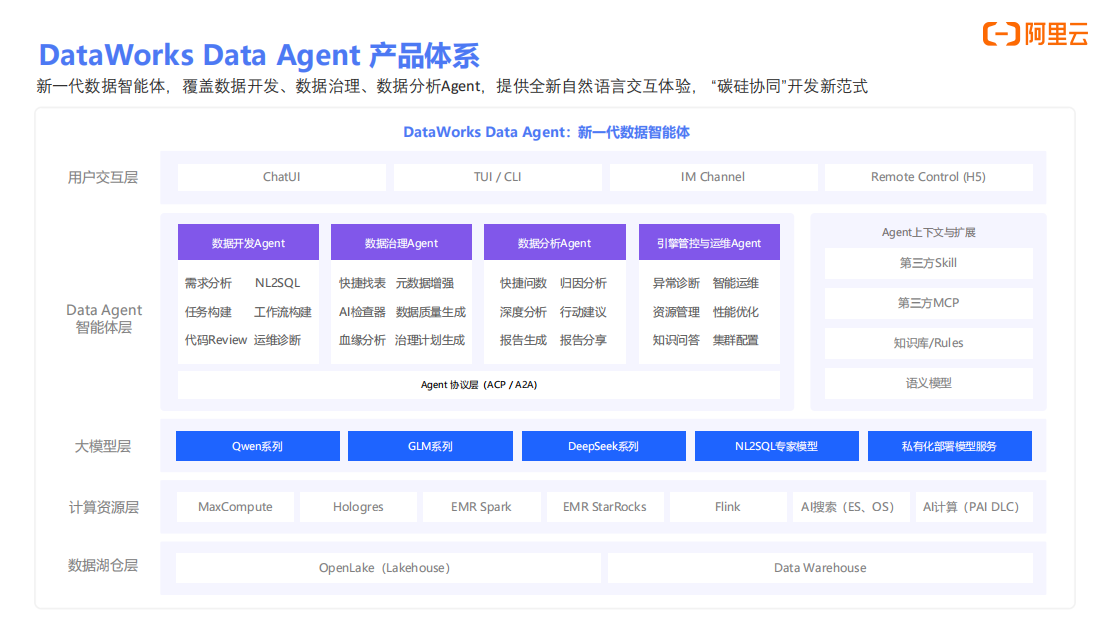
Task: Select the OpenLake (Lakehouse) box
Action: 388,568
